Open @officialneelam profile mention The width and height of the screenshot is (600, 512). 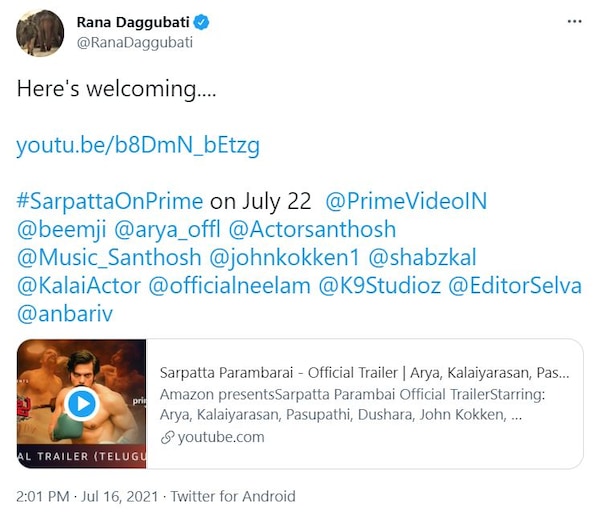coord(229,285)
